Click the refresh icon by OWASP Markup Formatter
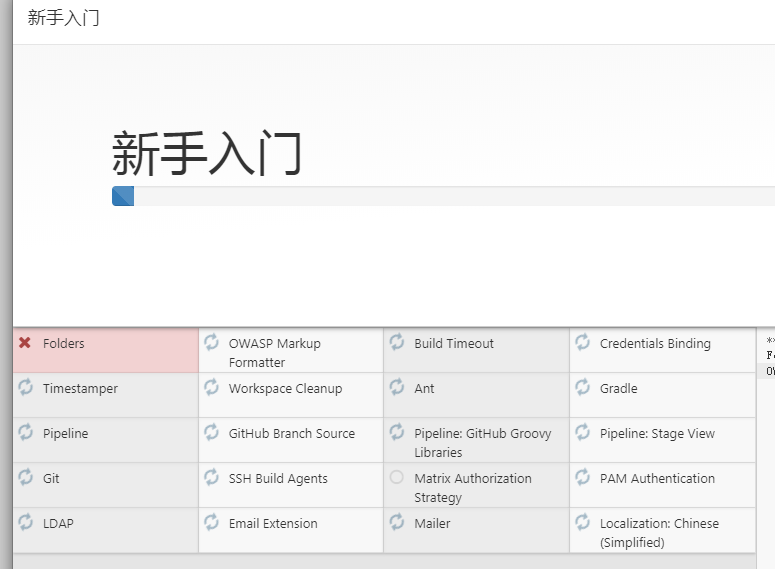This screenshot has height=569, width=775. (x=211, y=343)
